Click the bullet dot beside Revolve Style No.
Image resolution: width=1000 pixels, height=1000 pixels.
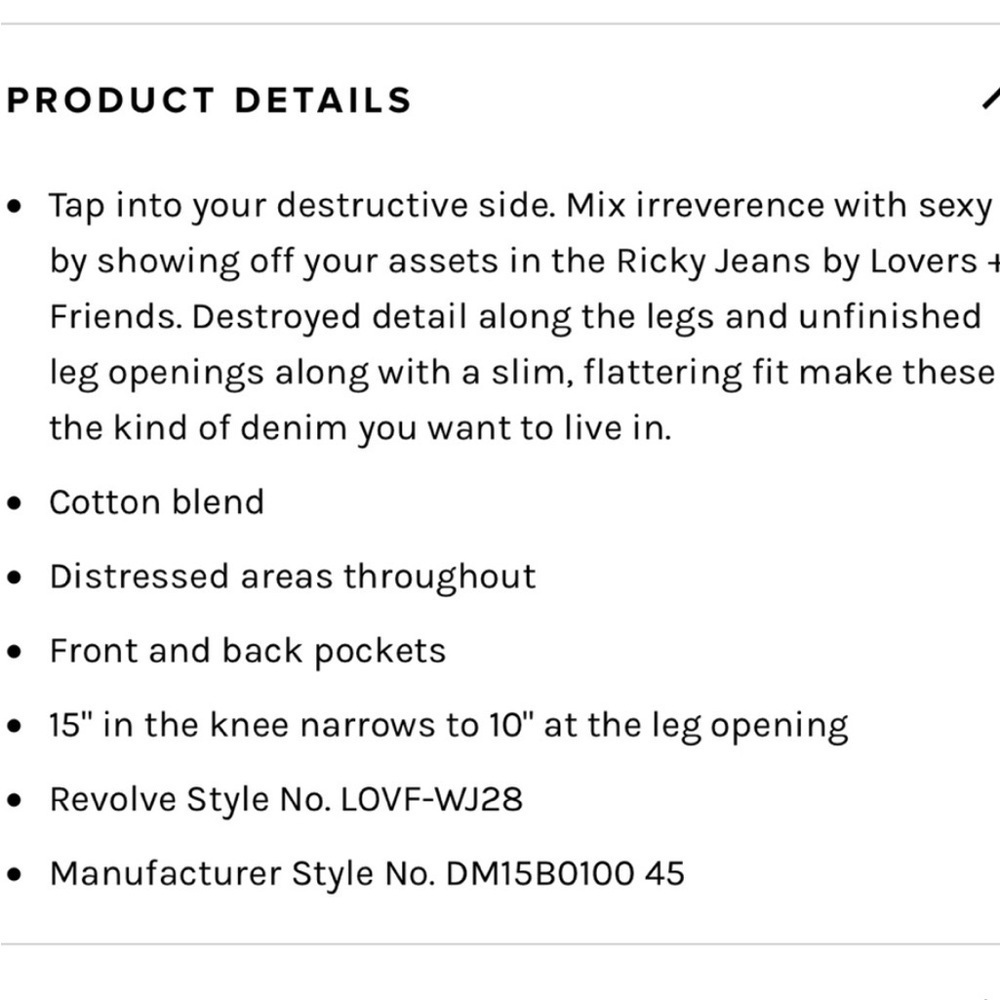pos(14,800)
